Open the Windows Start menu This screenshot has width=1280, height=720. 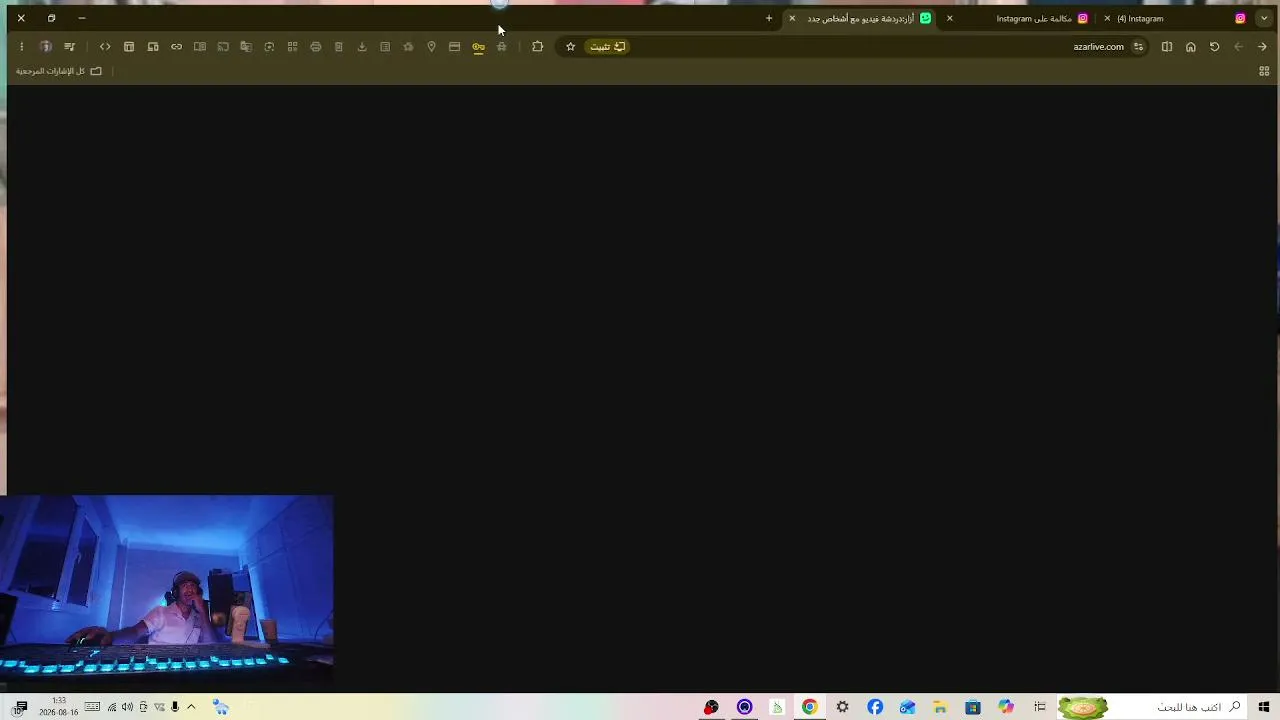pos(1264,707)
